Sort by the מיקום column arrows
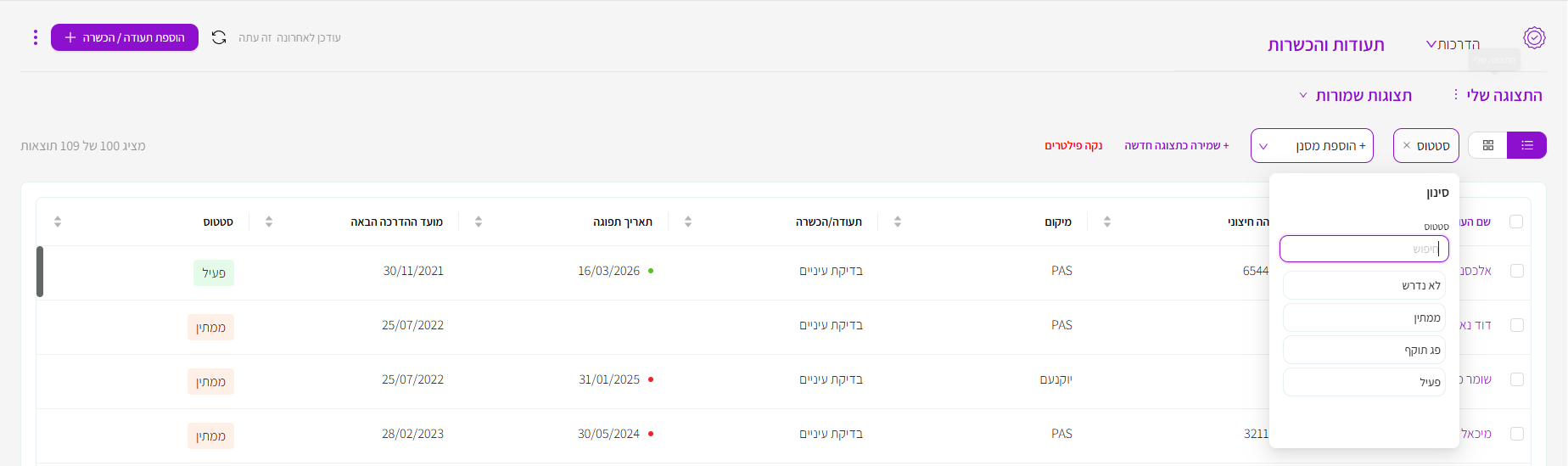This screenshot has height=466, width=1568. point(898,222)
